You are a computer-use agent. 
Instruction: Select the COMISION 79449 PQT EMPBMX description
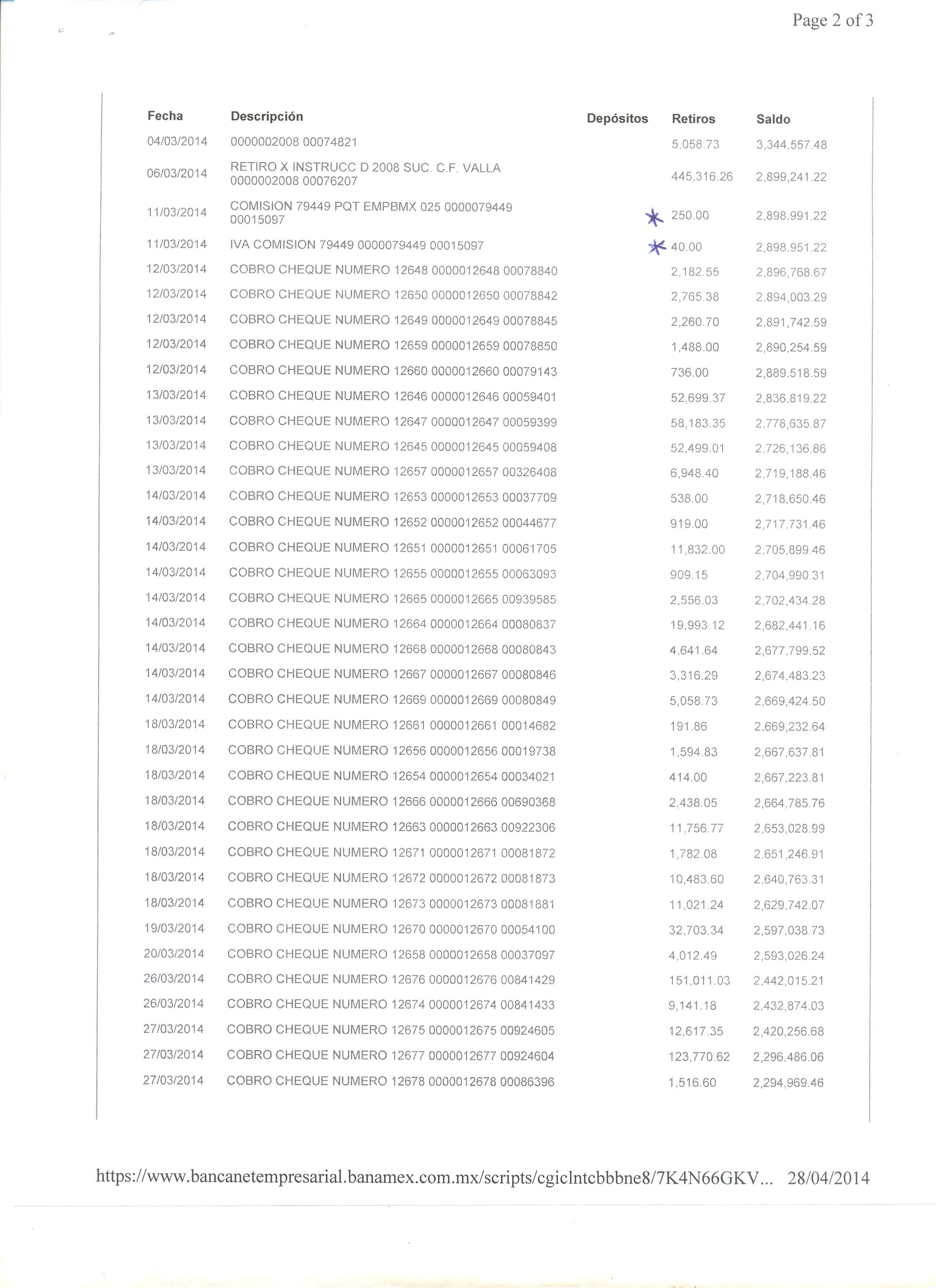[371, 213]
